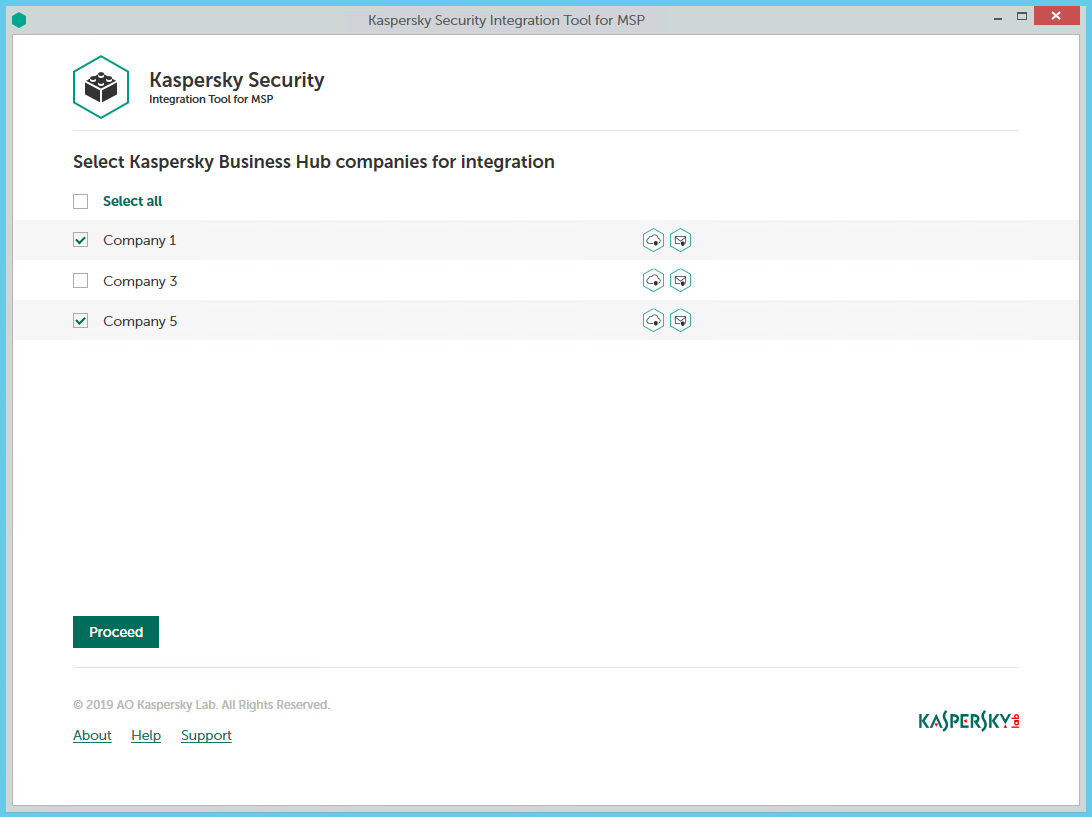Click the green hexagon title bar icon
The height and width of the screenshot is (817, 1092).
[19, 20]
